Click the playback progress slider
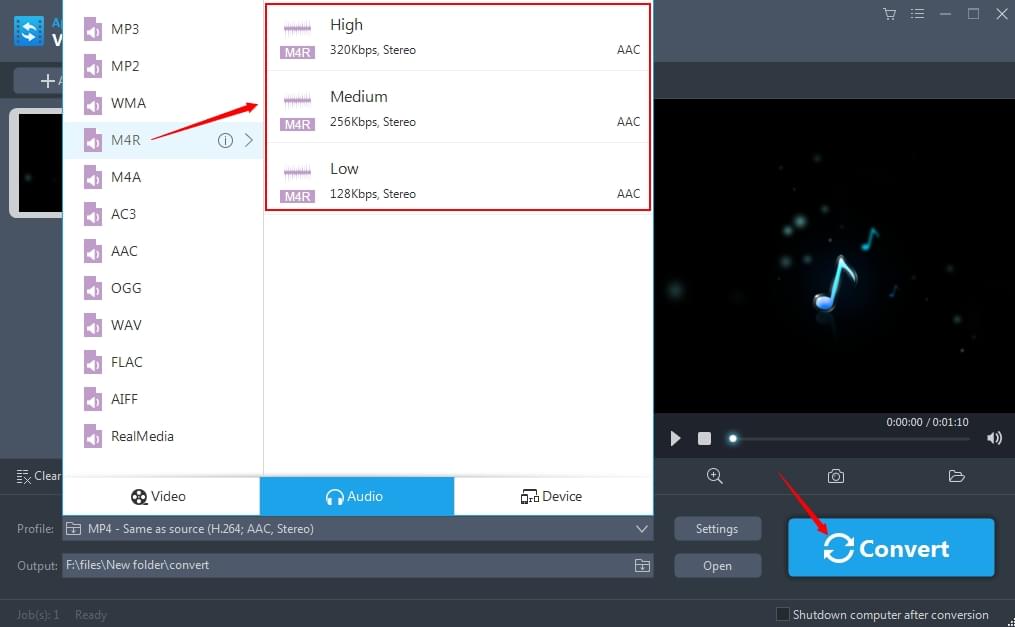Image resolution: width=1015 pixels, height=627 pixels. [850, 439]
